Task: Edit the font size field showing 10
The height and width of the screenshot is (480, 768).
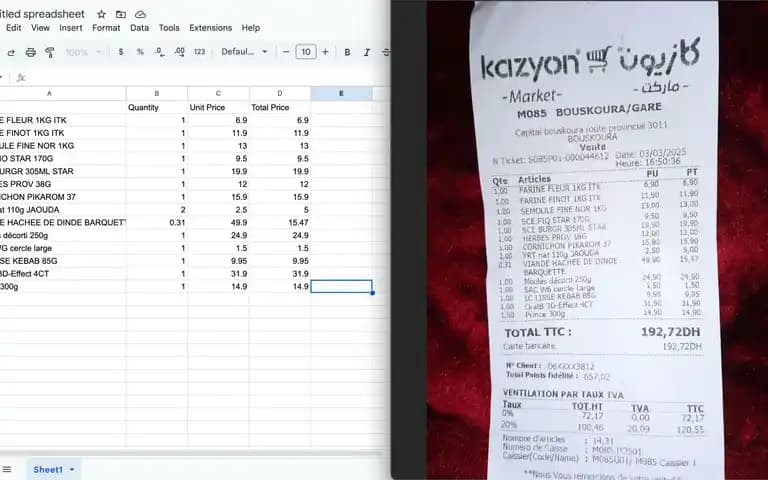Action: [306, 52]
